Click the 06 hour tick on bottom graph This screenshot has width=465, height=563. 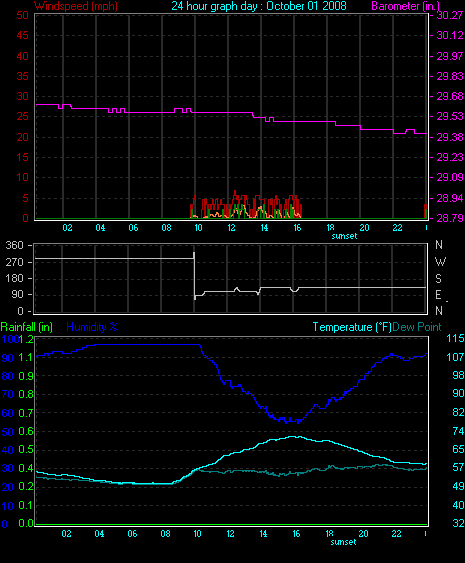132,534
